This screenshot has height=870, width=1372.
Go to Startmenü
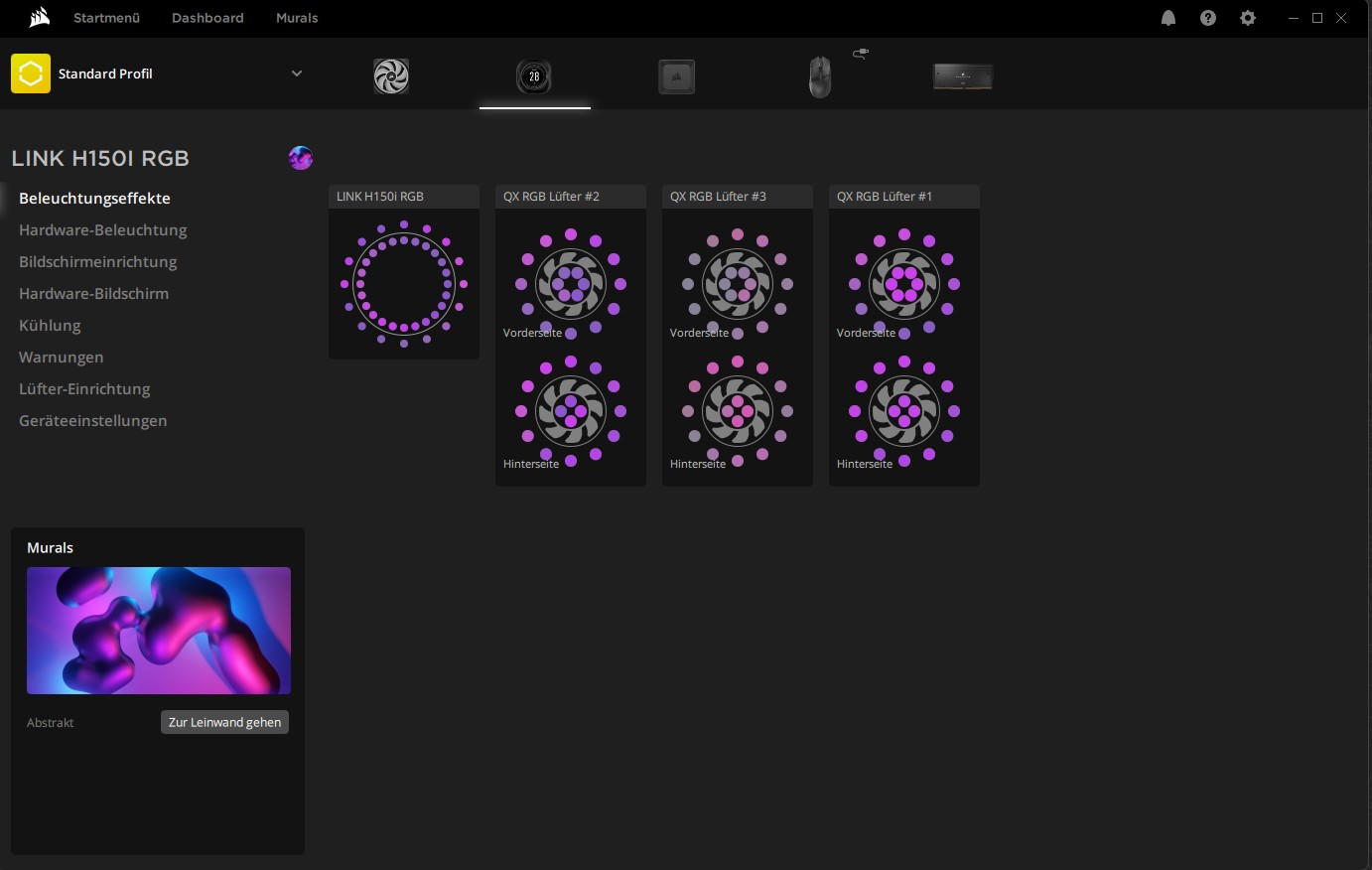pyautogui.click(x=106, y=18)
